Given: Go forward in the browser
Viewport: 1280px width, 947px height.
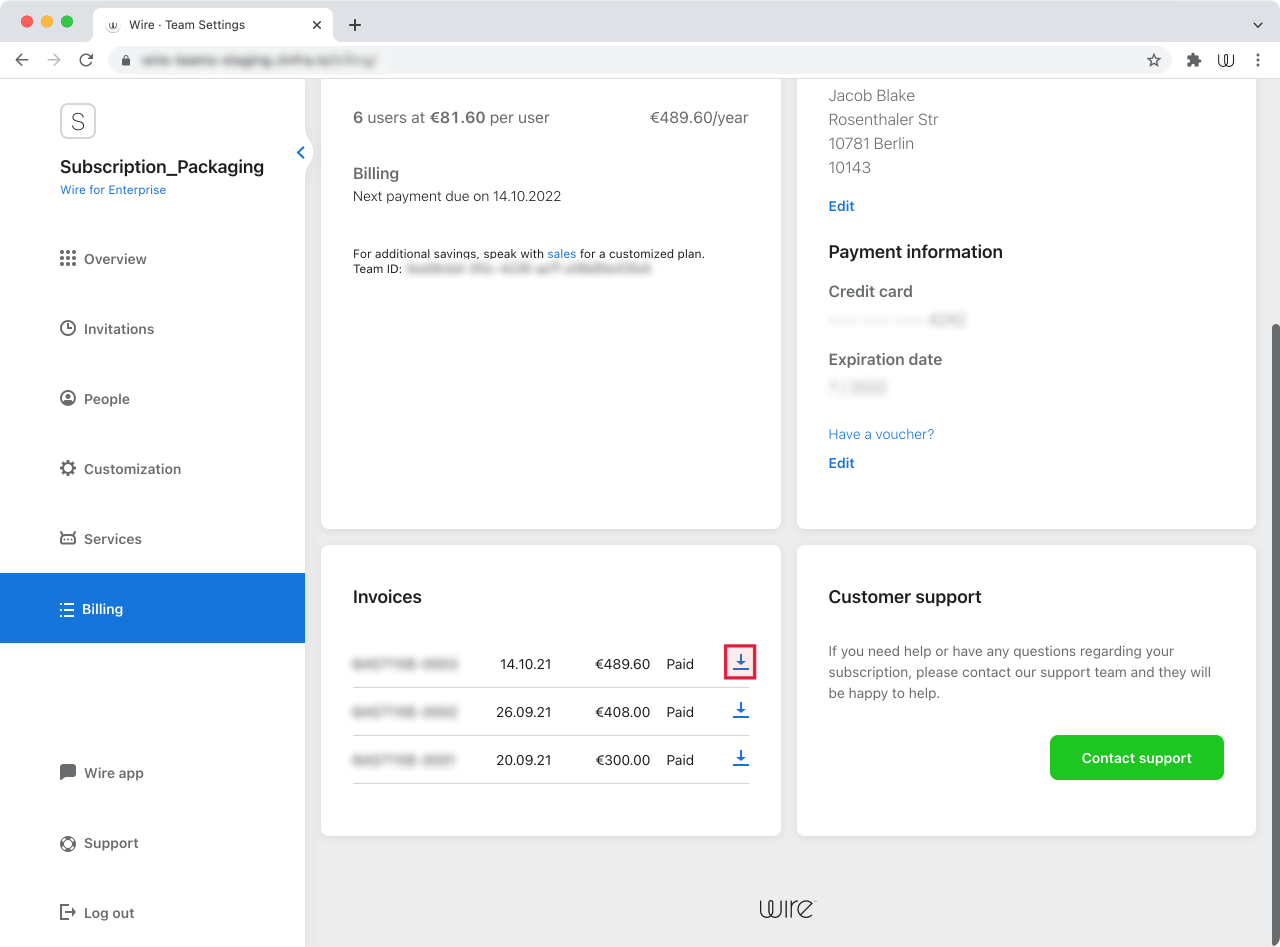Looking at the screenshot, I should point(54,60).
